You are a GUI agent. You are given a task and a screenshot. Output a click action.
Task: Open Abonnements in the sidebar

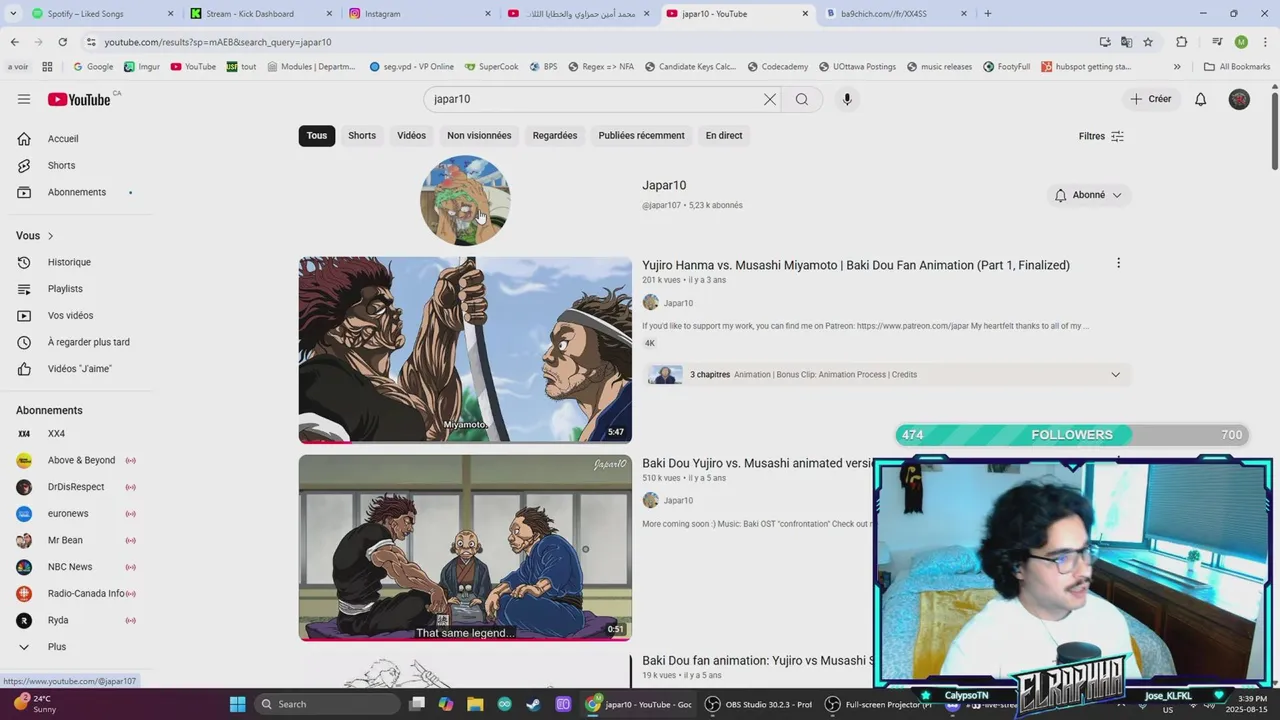click(x=76, y=192)
